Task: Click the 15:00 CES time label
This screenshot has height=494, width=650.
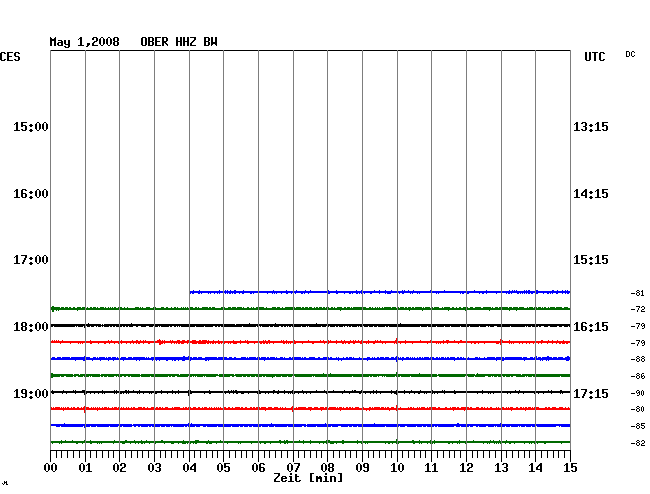Action: click(31, 127)
